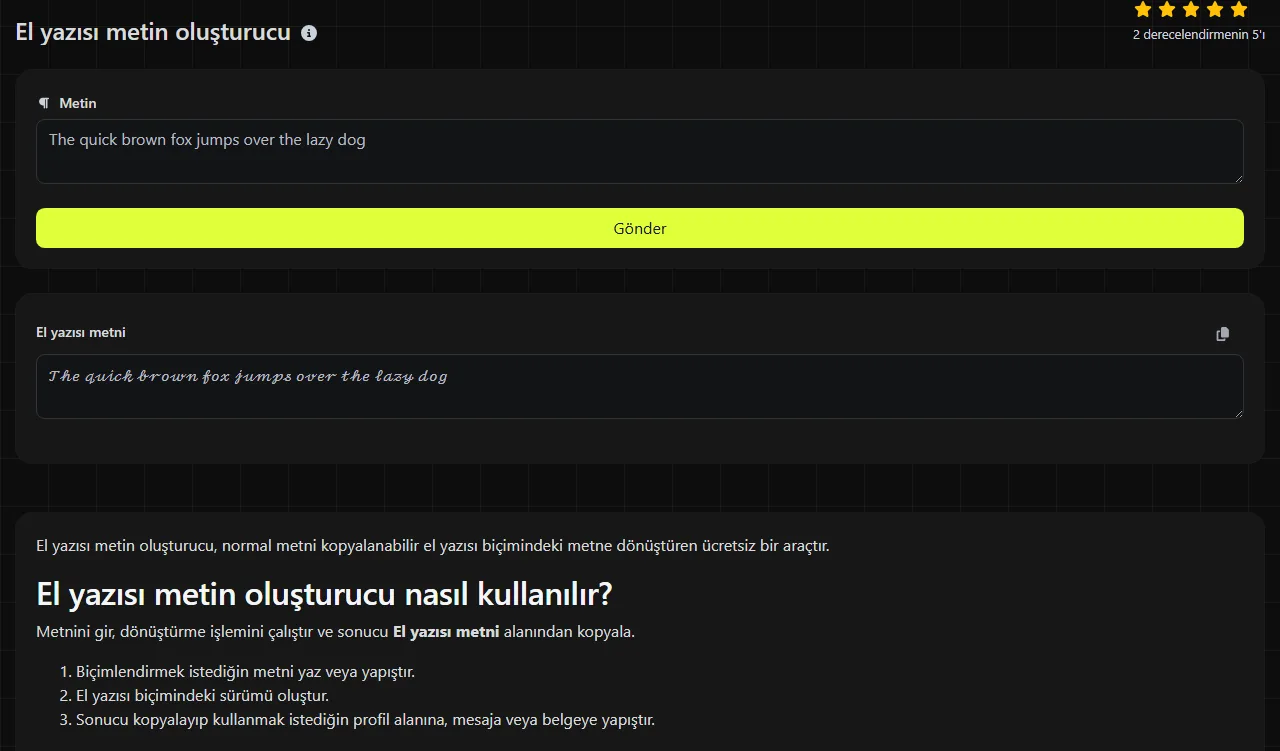Image resolution: width=1280 pixels, height=751 pixels.
Task: Focus the Metin text input area
Action: coord(640,152)
